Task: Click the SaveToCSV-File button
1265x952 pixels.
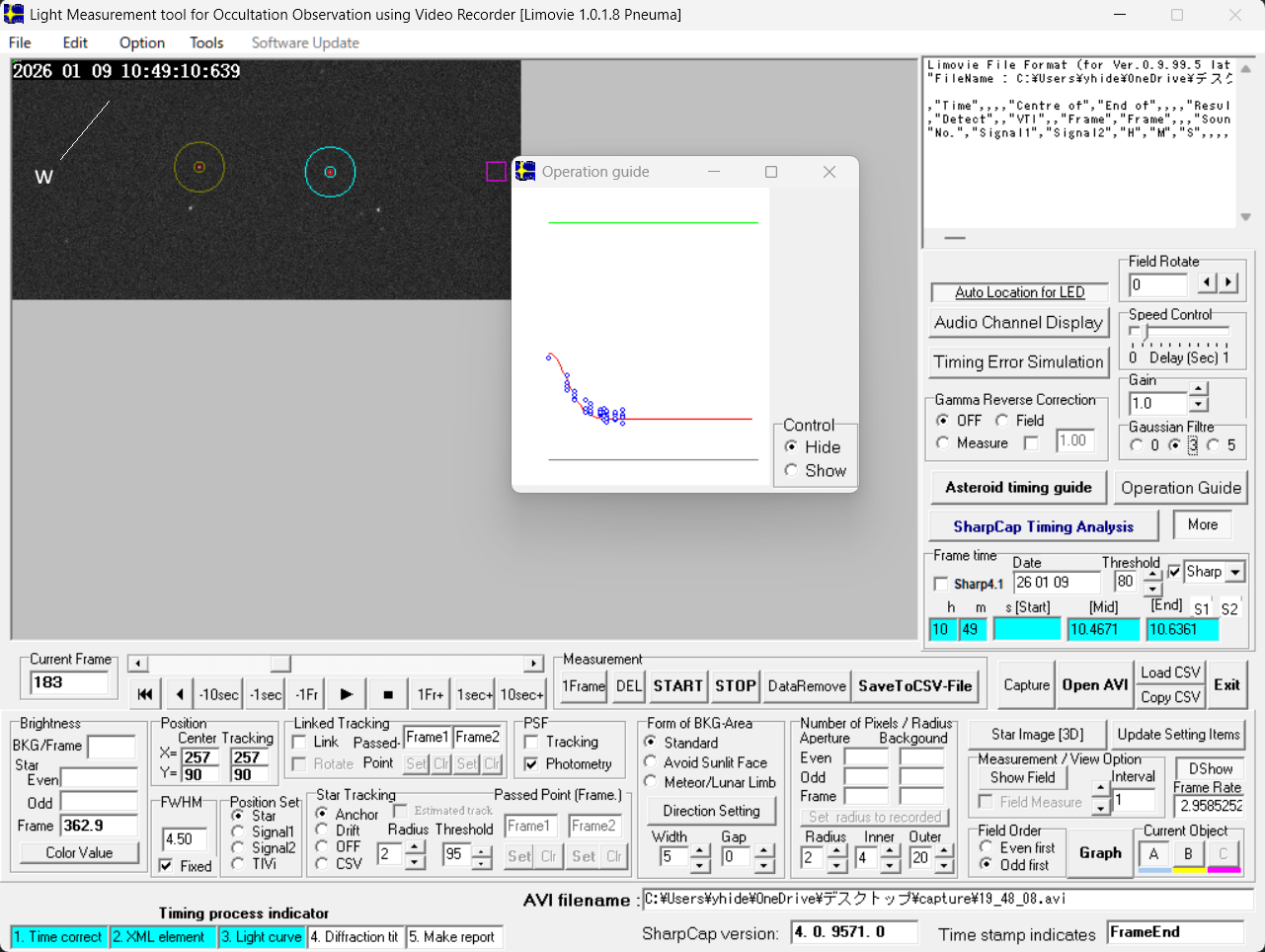Action: pyautogui.click(x=914, y=686)
